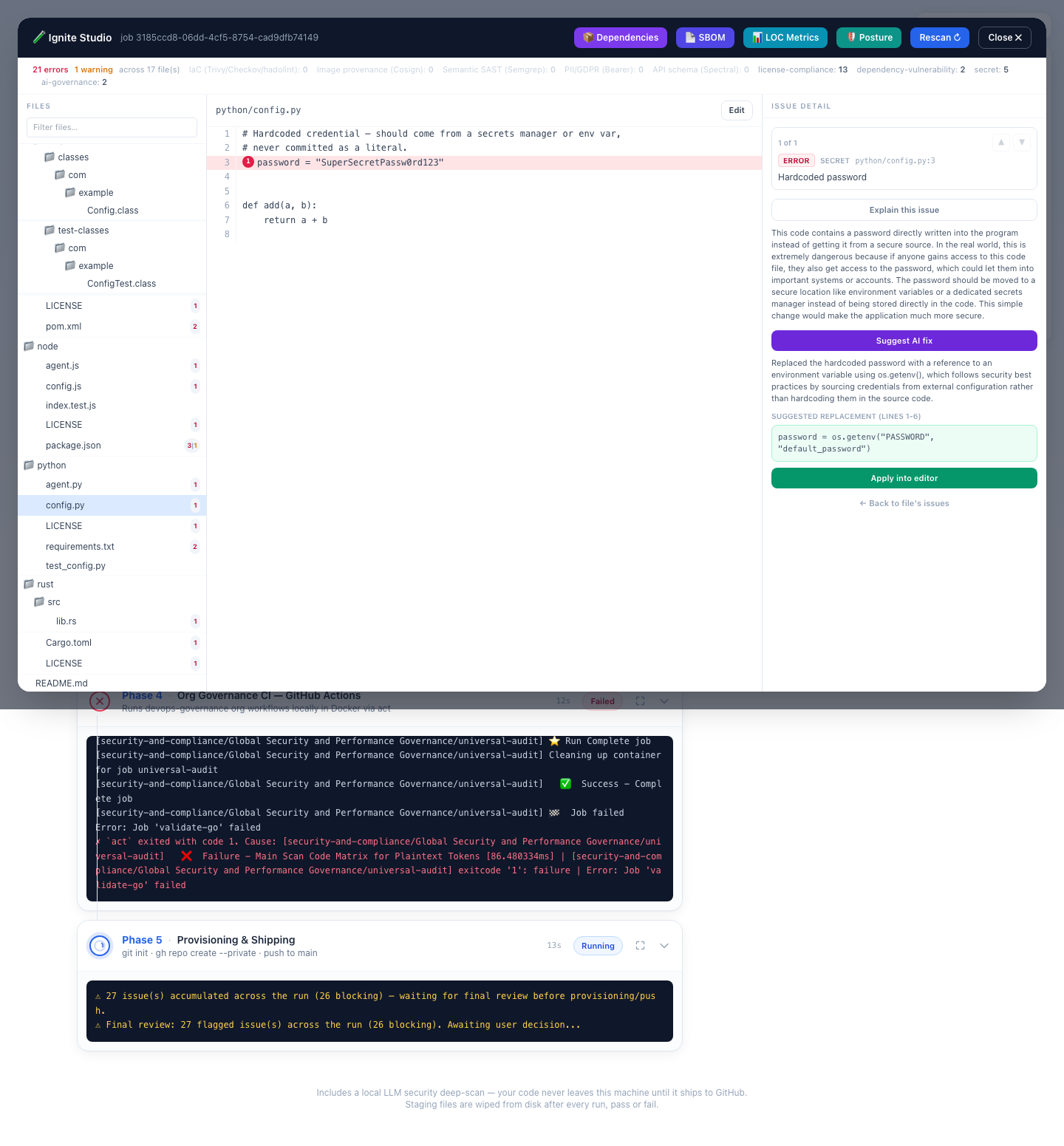This screenshot has height=1146, width=1064.
Task: Open Config.class file
Action: (x=112, y=211)
